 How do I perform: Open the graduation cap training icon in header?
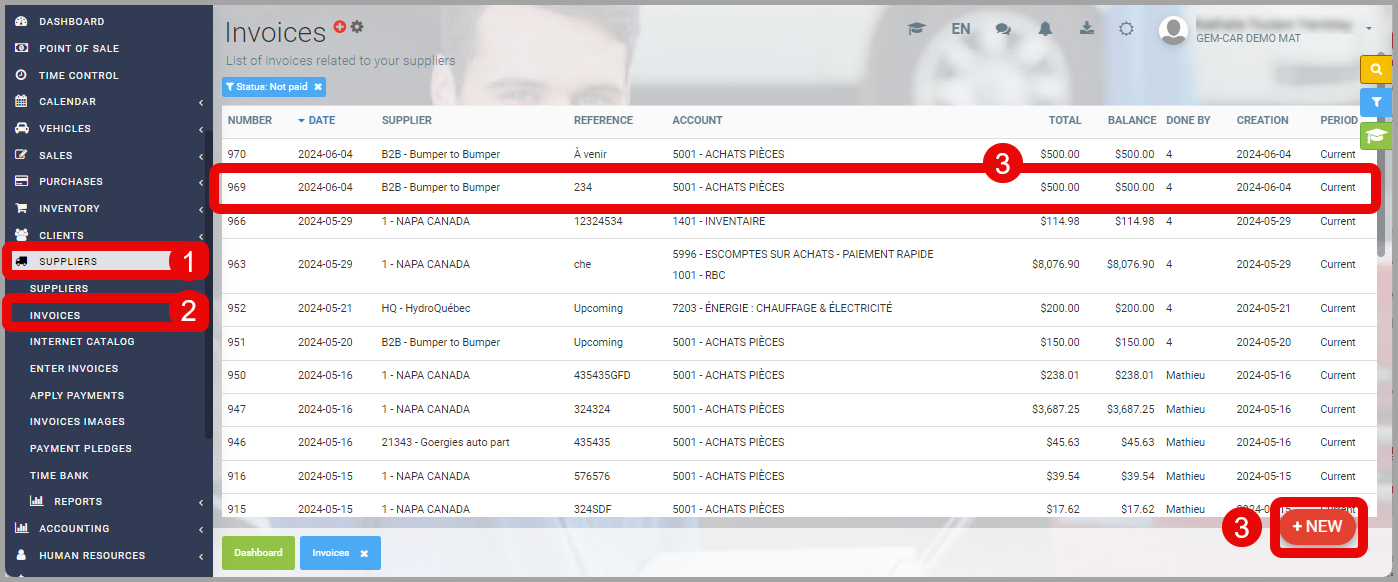pyautogui.click(x=916, y=29)
